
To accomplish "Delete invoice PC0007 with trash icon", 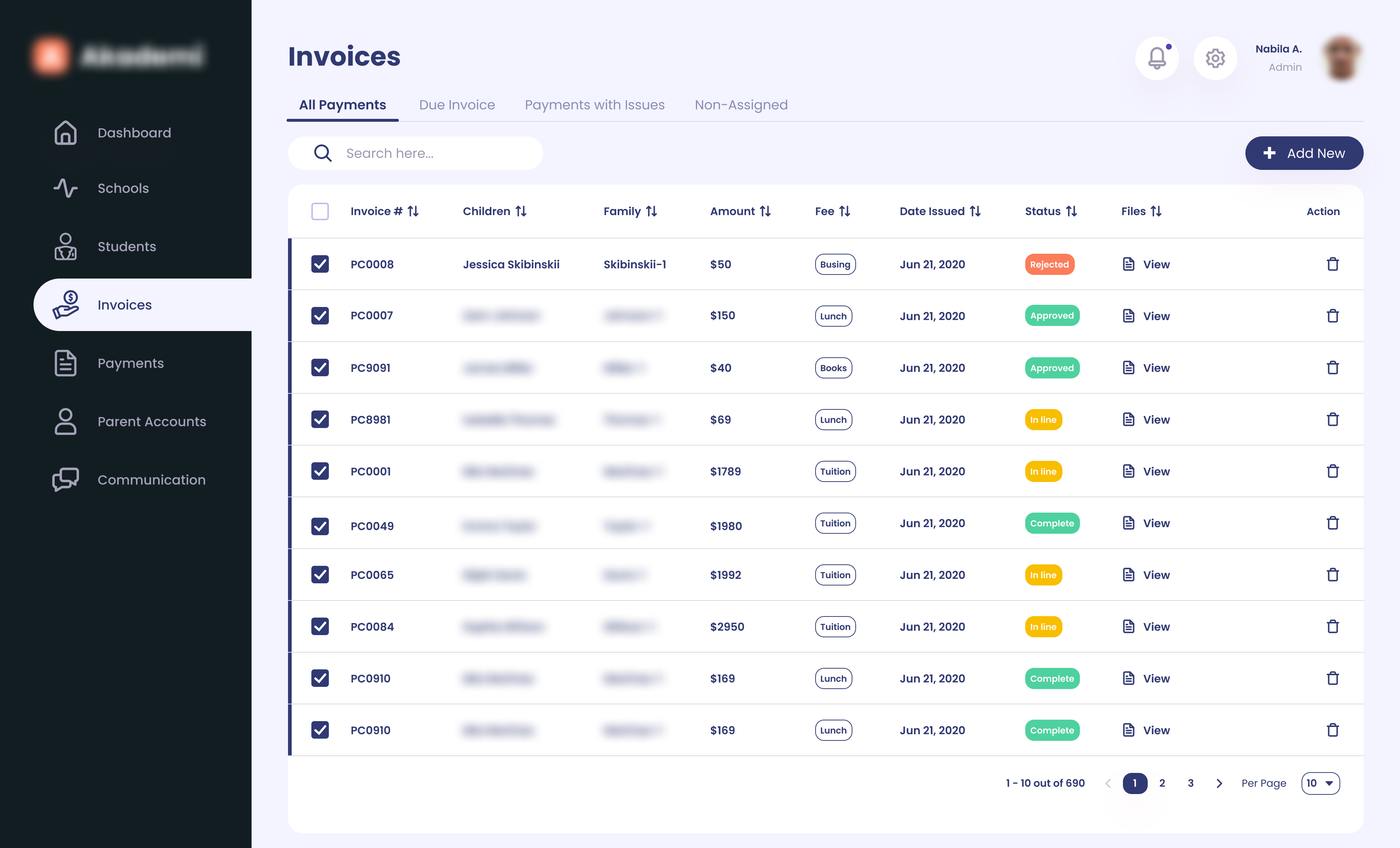I will 1333,316.
